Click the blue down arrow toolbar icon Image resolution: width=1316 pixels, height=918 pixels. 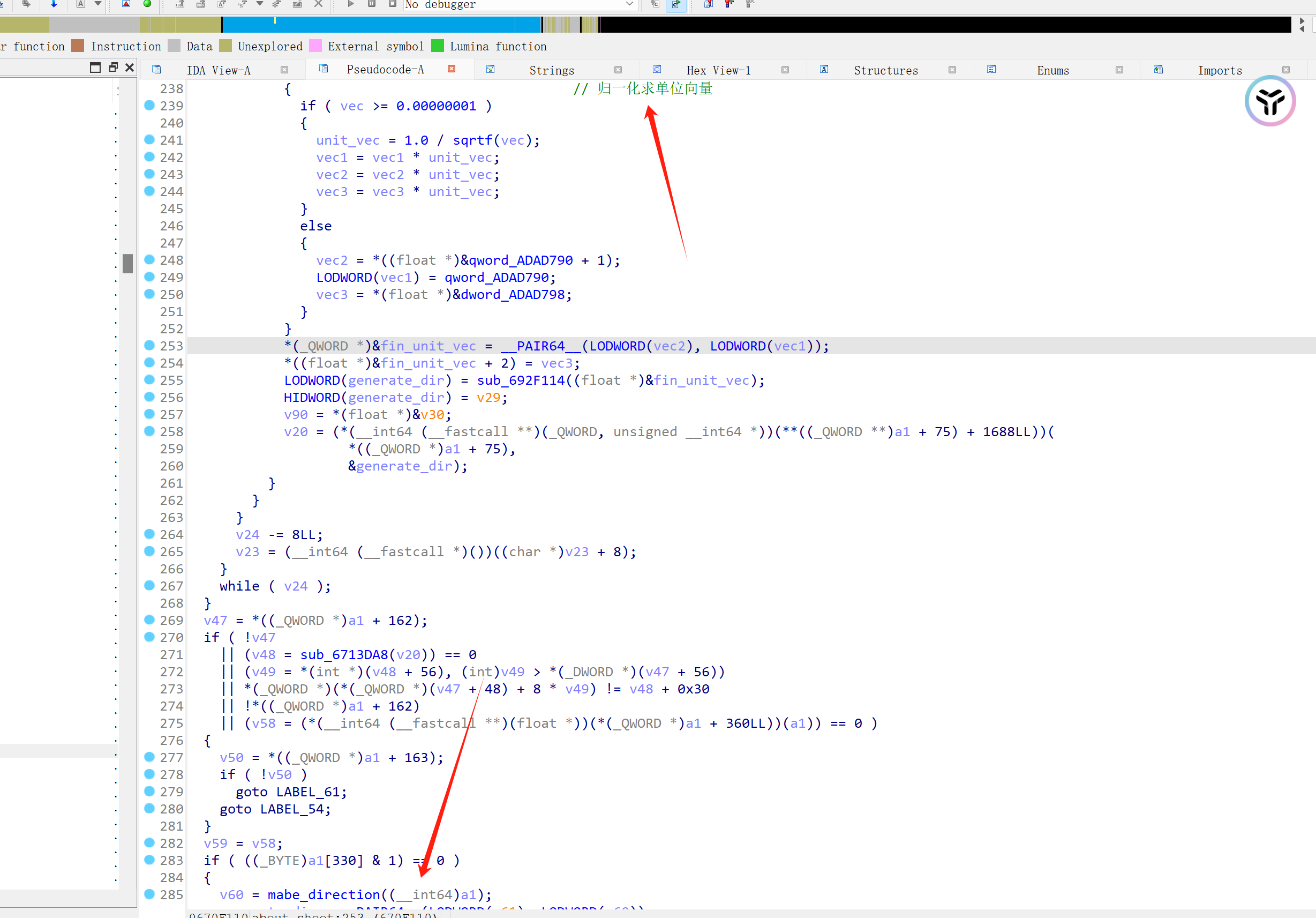54,4
